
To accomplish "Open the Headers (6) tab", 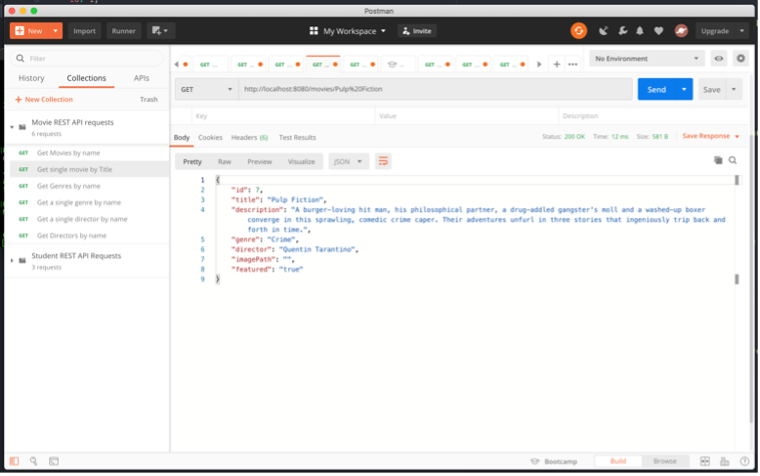I will (x=250, y=138).
